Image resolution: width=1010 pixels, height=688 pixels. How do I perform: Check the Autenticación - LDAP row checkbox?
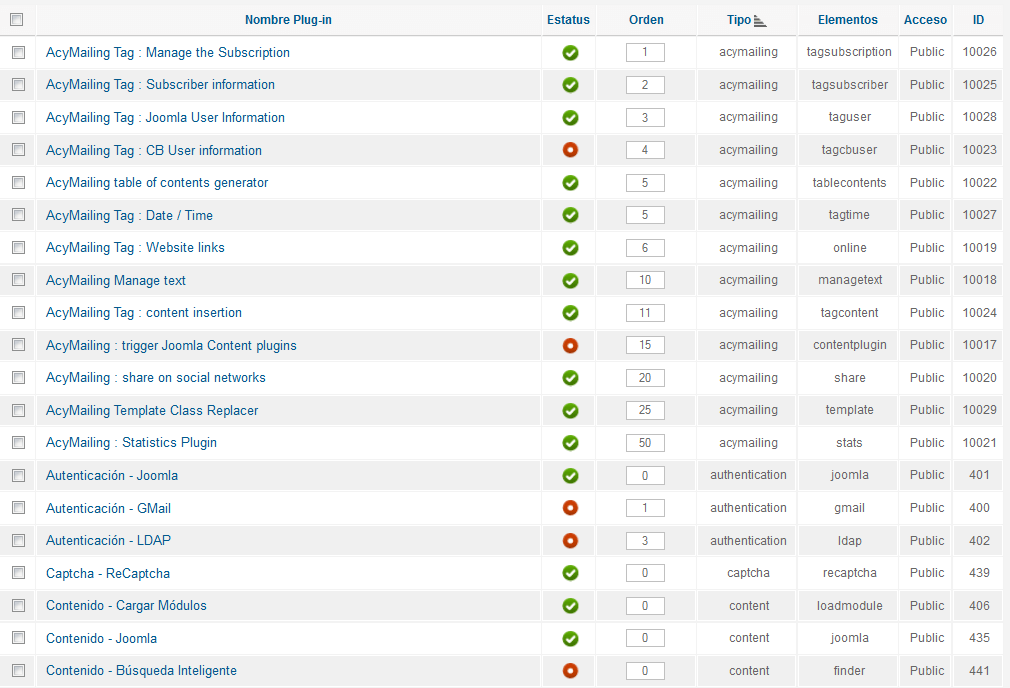[x=19, y=540]
